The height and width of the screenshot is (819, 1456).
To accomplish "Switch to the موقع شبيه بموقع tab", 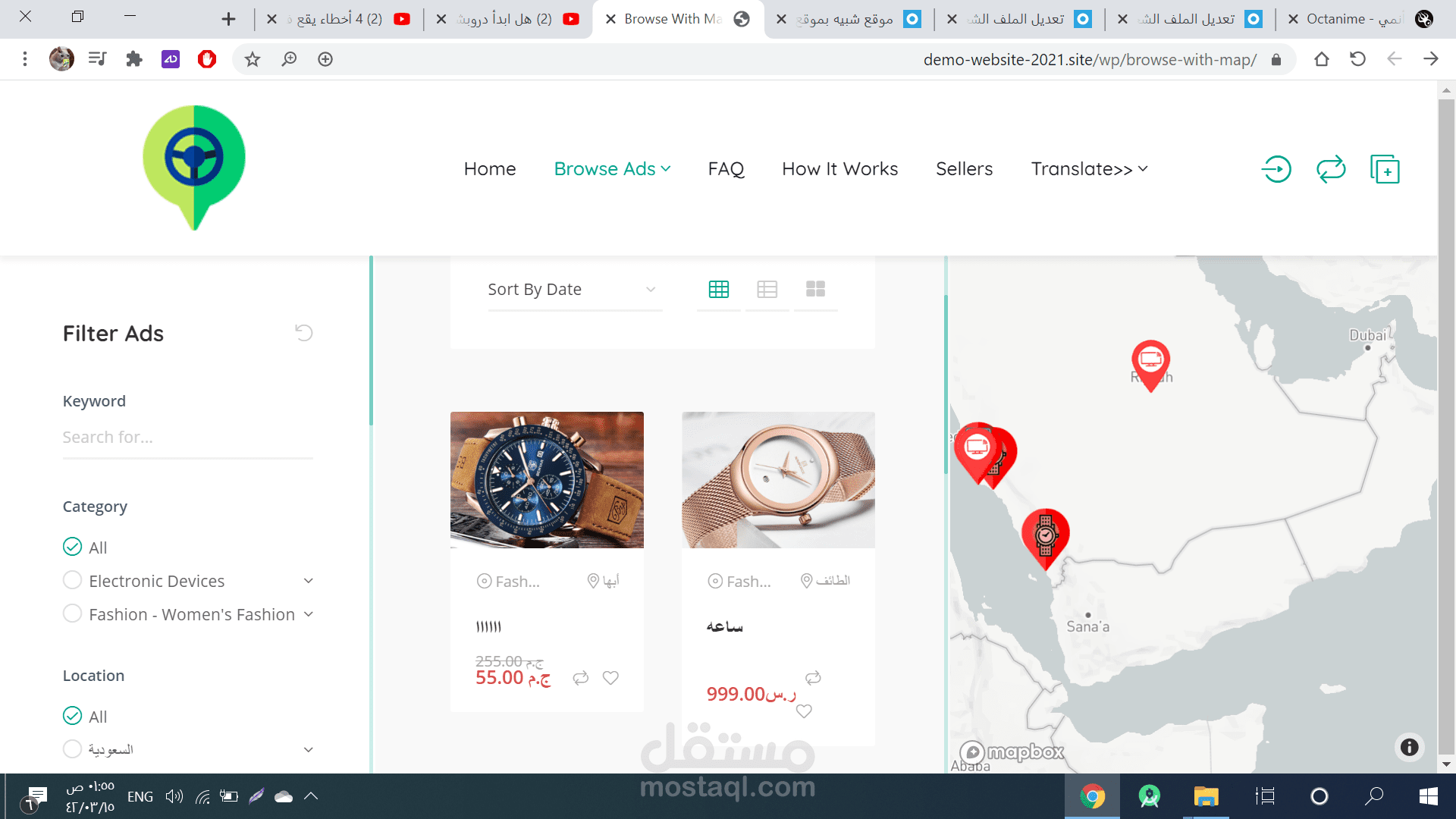I will (x=849, y=19).
